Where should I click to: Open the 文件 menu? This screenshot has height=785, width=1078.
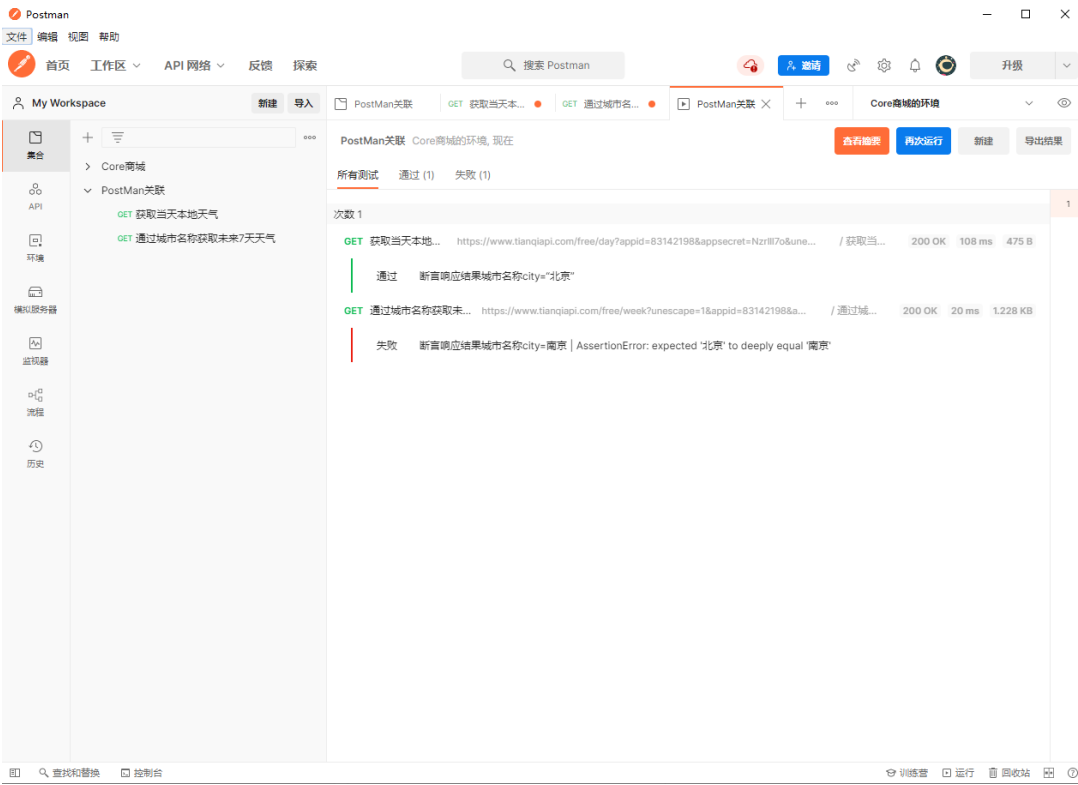tap(16, 36)
